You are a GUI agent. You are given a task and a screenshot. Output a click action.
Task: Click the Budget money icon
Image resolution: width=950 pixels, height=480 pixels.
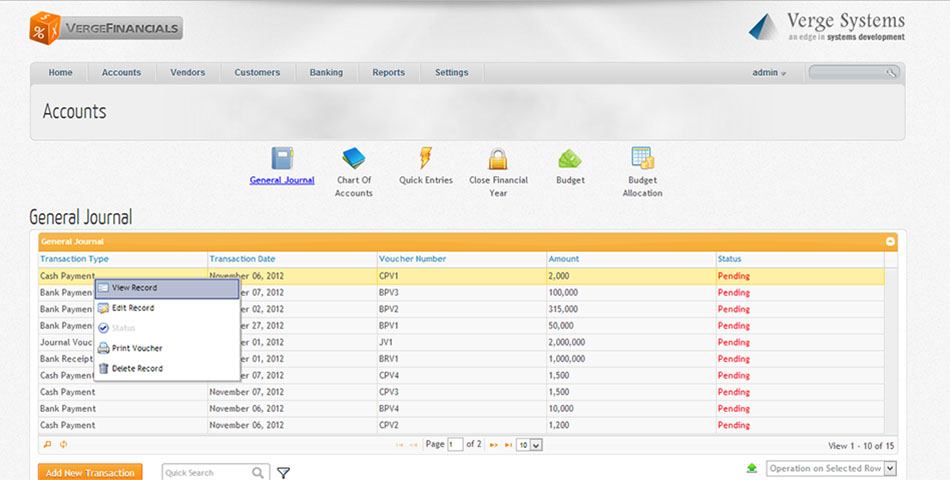pos(570,158)
